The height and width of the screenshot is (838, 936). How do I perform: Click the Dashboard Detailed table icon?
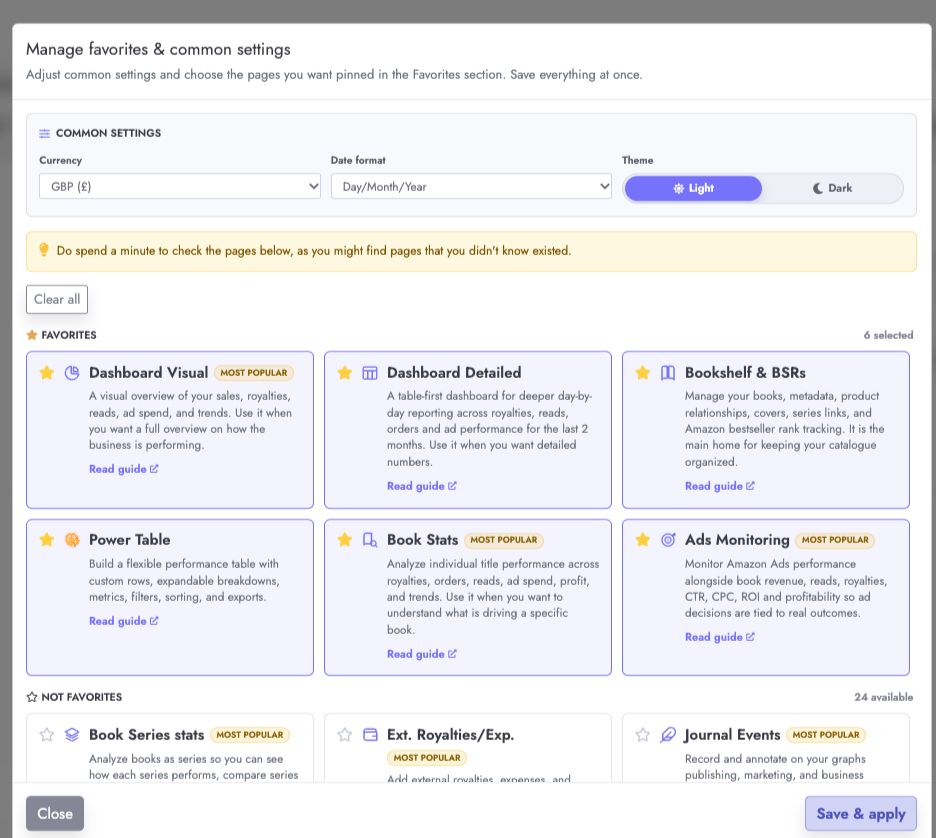[x=370, y=373]
